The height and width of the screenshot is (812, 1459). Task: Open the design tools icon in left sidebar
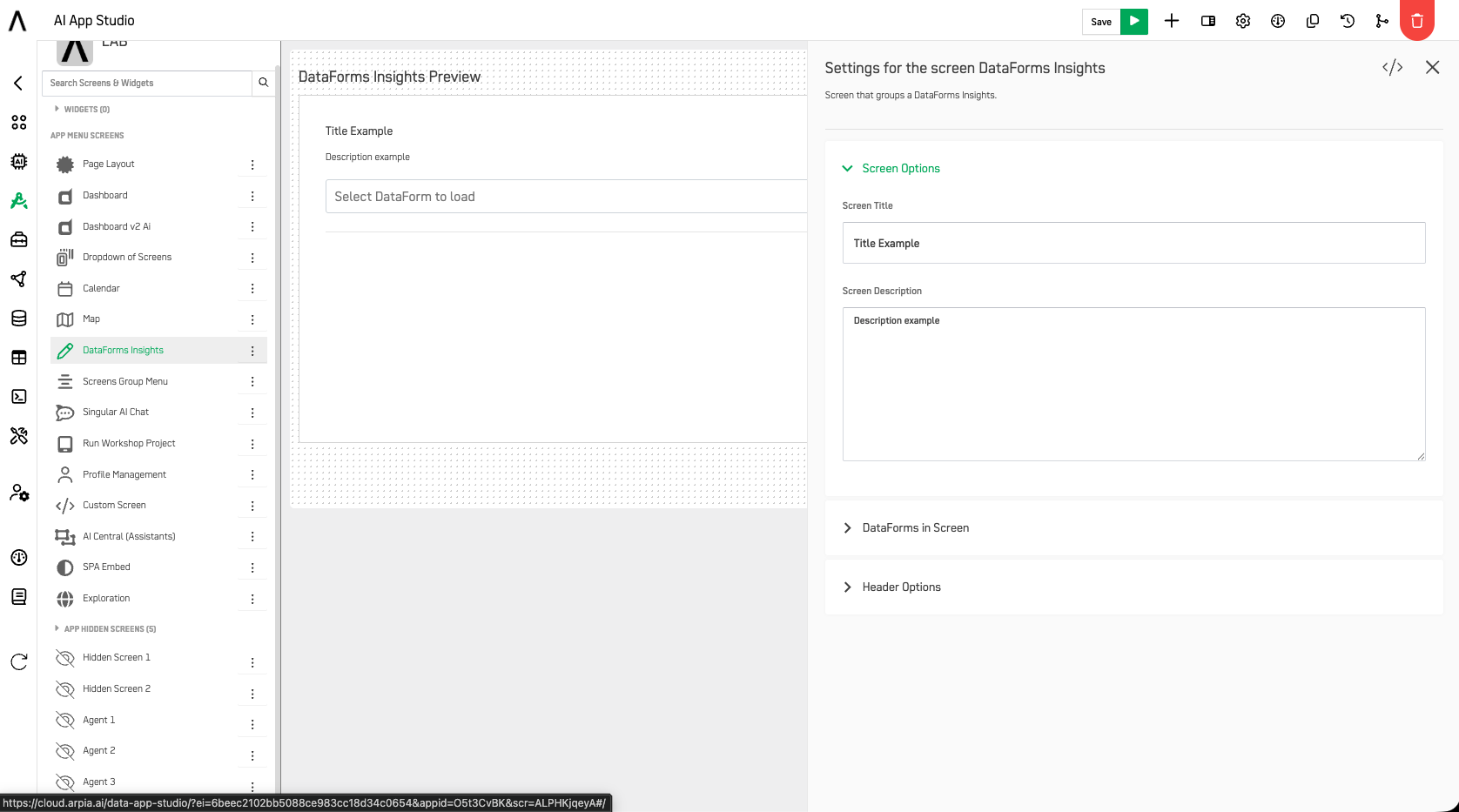click(18, 435)
